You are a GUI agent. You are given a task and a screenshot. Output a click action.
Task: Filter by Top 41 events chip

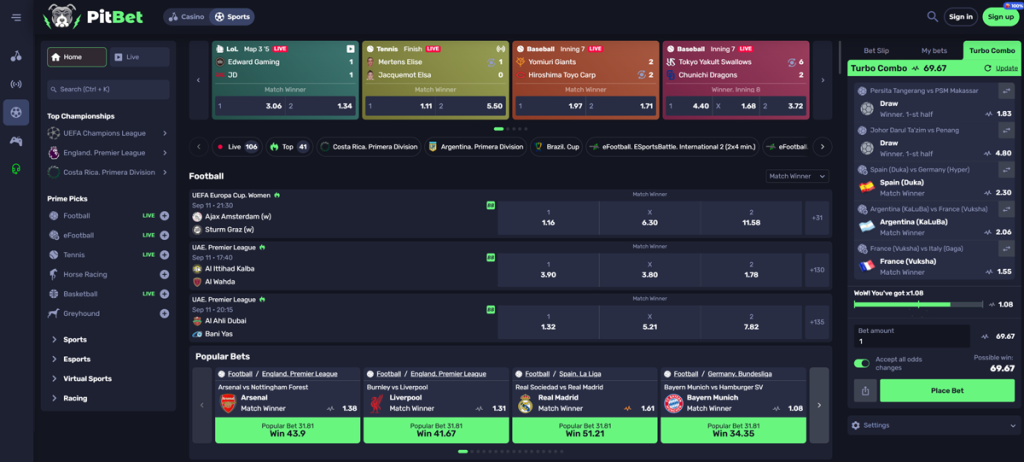(288, 147)
